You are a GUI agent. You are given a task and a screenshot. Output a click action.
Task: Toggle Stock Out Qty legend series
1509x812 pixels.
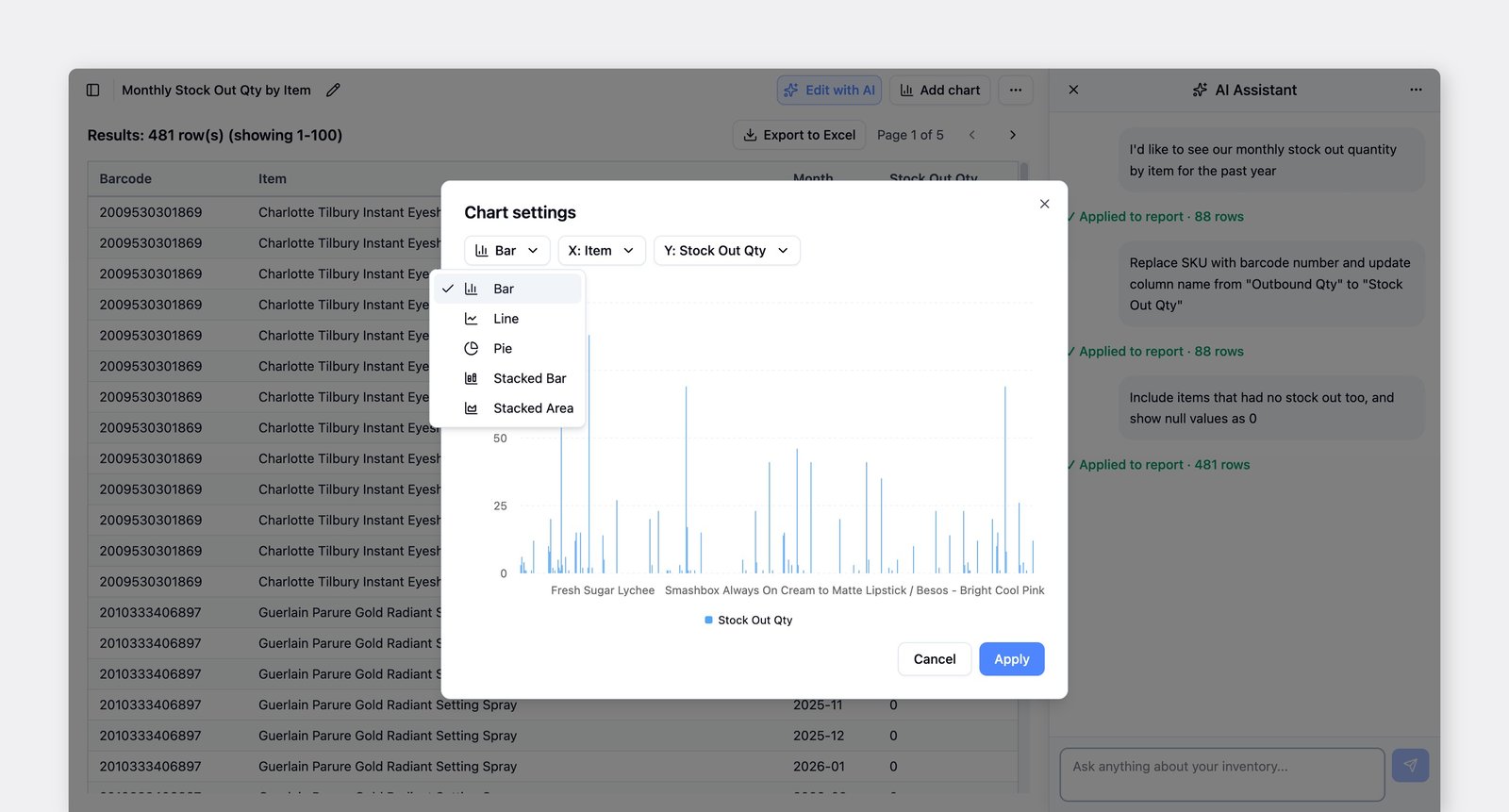pyautogui.click(x=749, y=620)
